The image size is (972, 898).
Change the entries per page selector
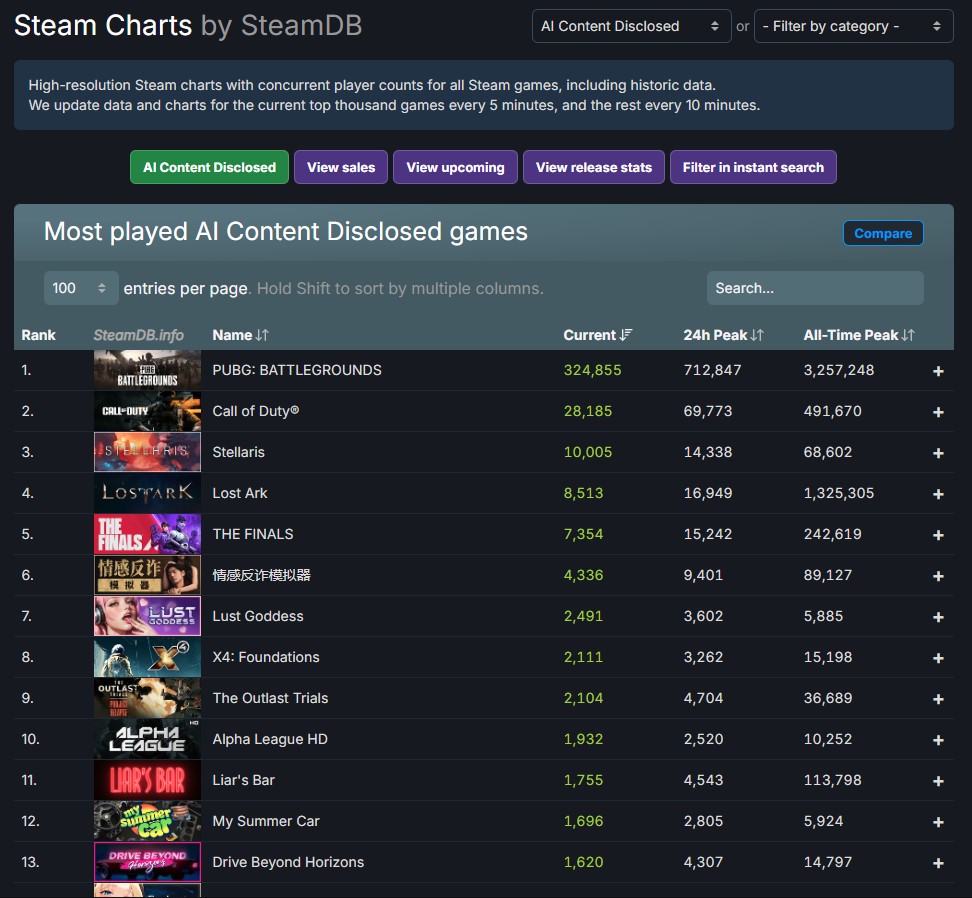[81, 288]
